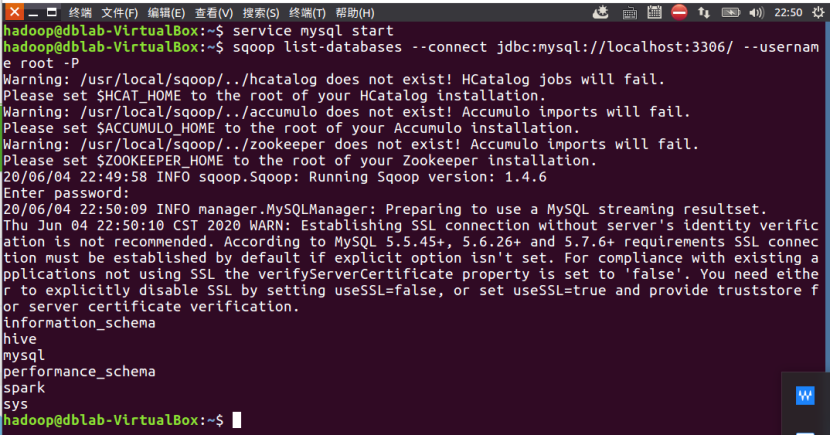
Task: Close the terminal with the orange X
Action: [x=14, y=12]
